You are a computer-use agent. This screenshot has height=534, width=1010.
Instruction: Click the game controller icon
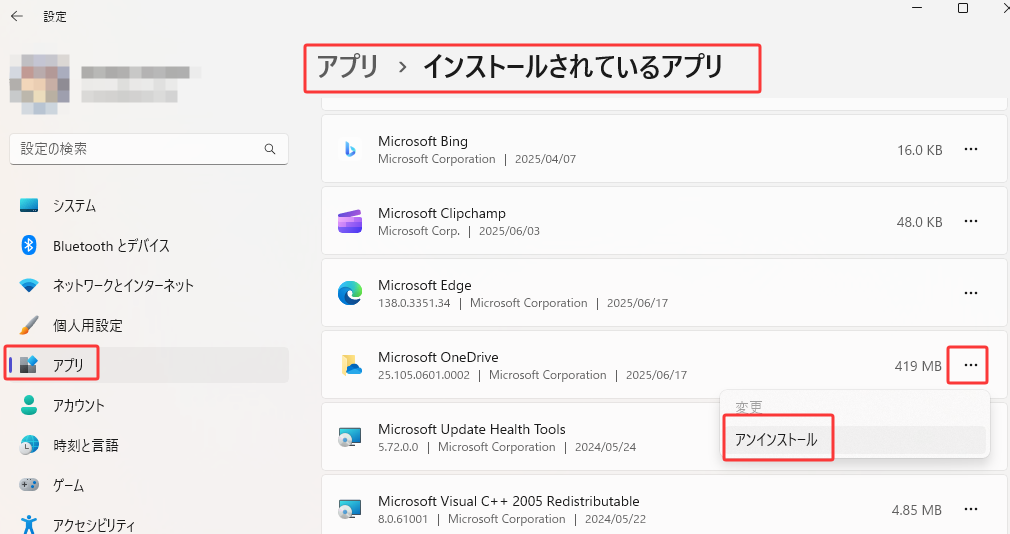pos(29,484)
